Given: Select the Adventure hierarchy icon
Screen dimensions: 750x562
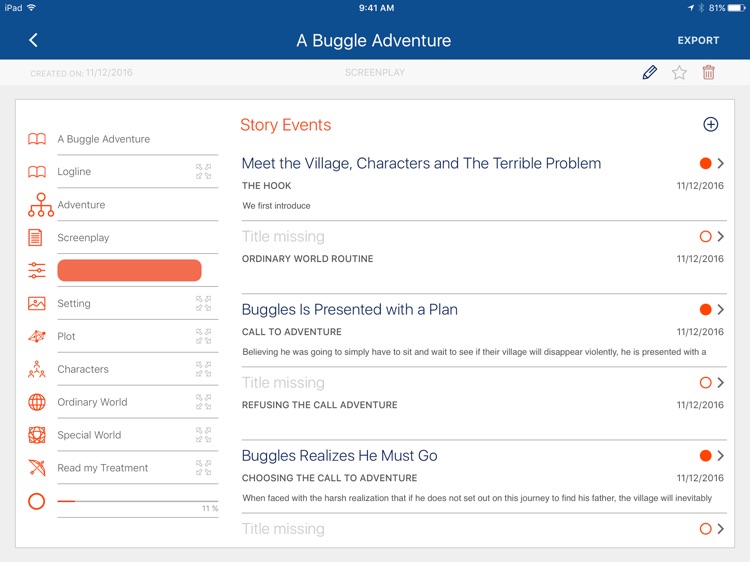Looking at the screenshot, I should [41, 205].
